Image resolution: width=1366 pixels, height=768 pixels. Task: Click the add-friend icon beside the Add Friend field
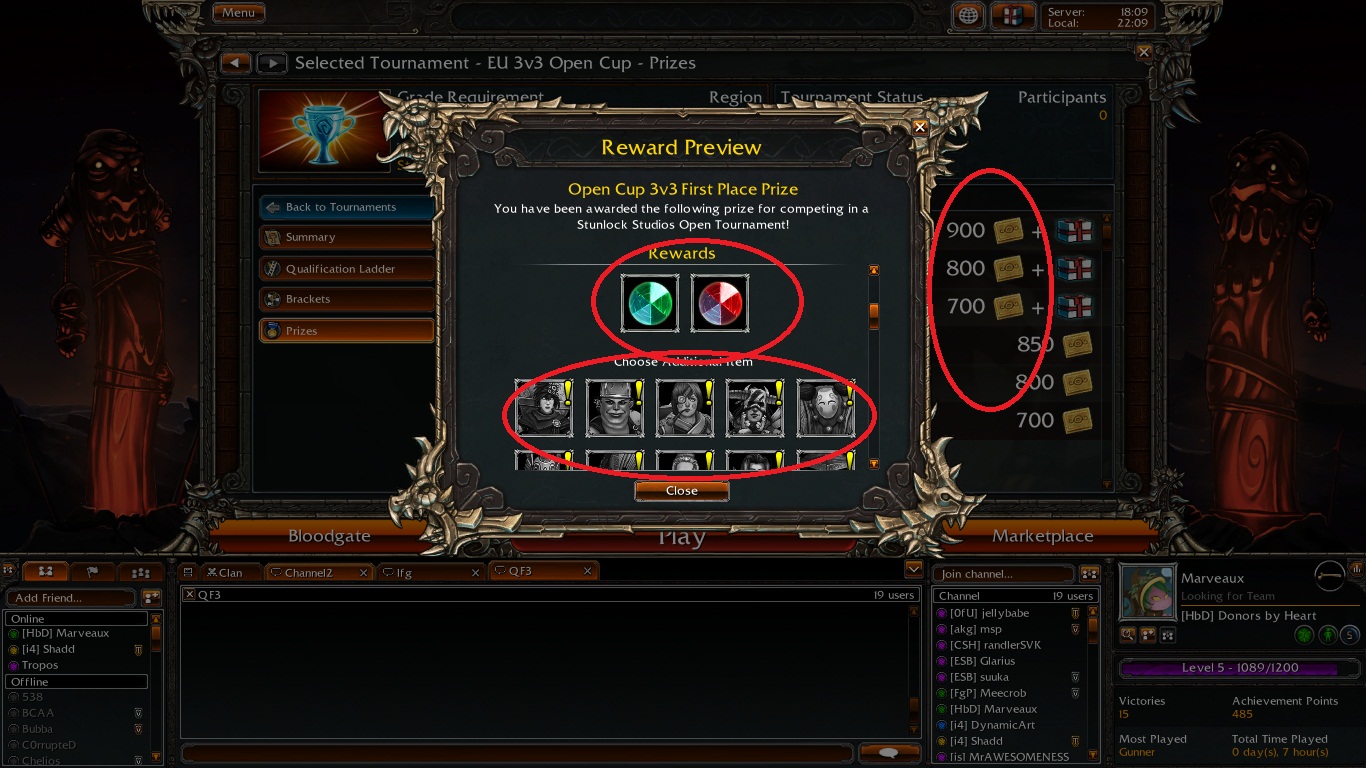pos(151,597)
